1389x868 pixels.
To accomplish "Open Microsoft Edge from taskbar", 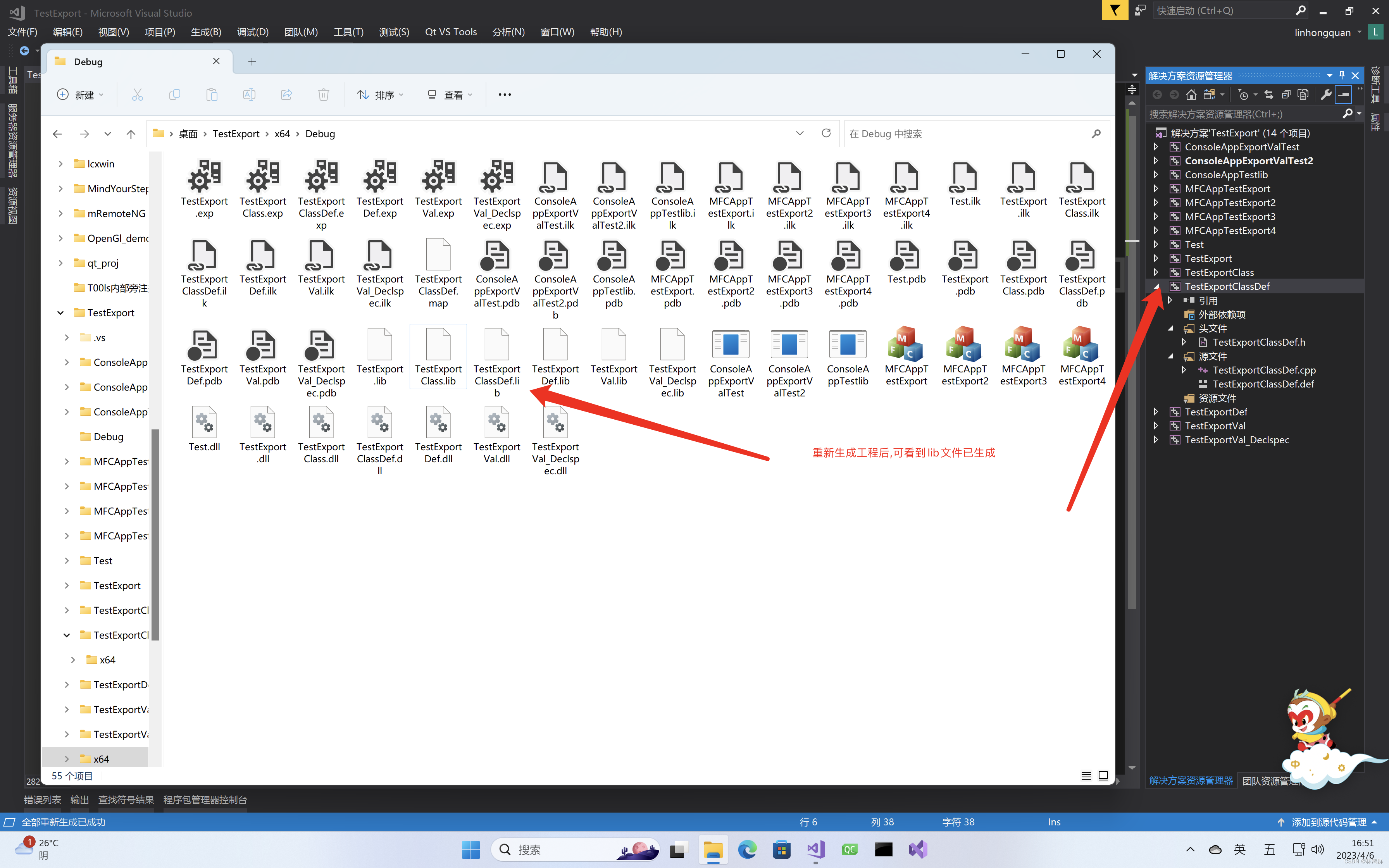I will click(747, 850).
